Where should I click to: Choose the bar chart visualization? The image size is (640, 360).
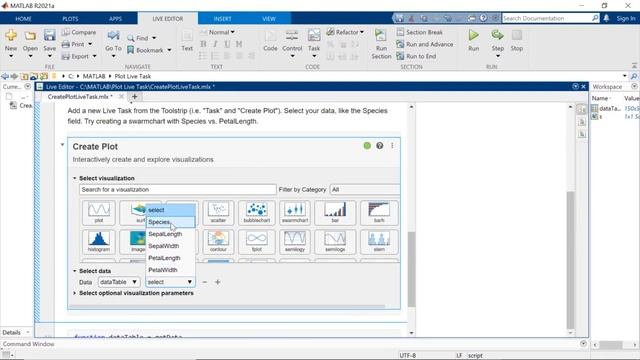(x=335, y=213)
